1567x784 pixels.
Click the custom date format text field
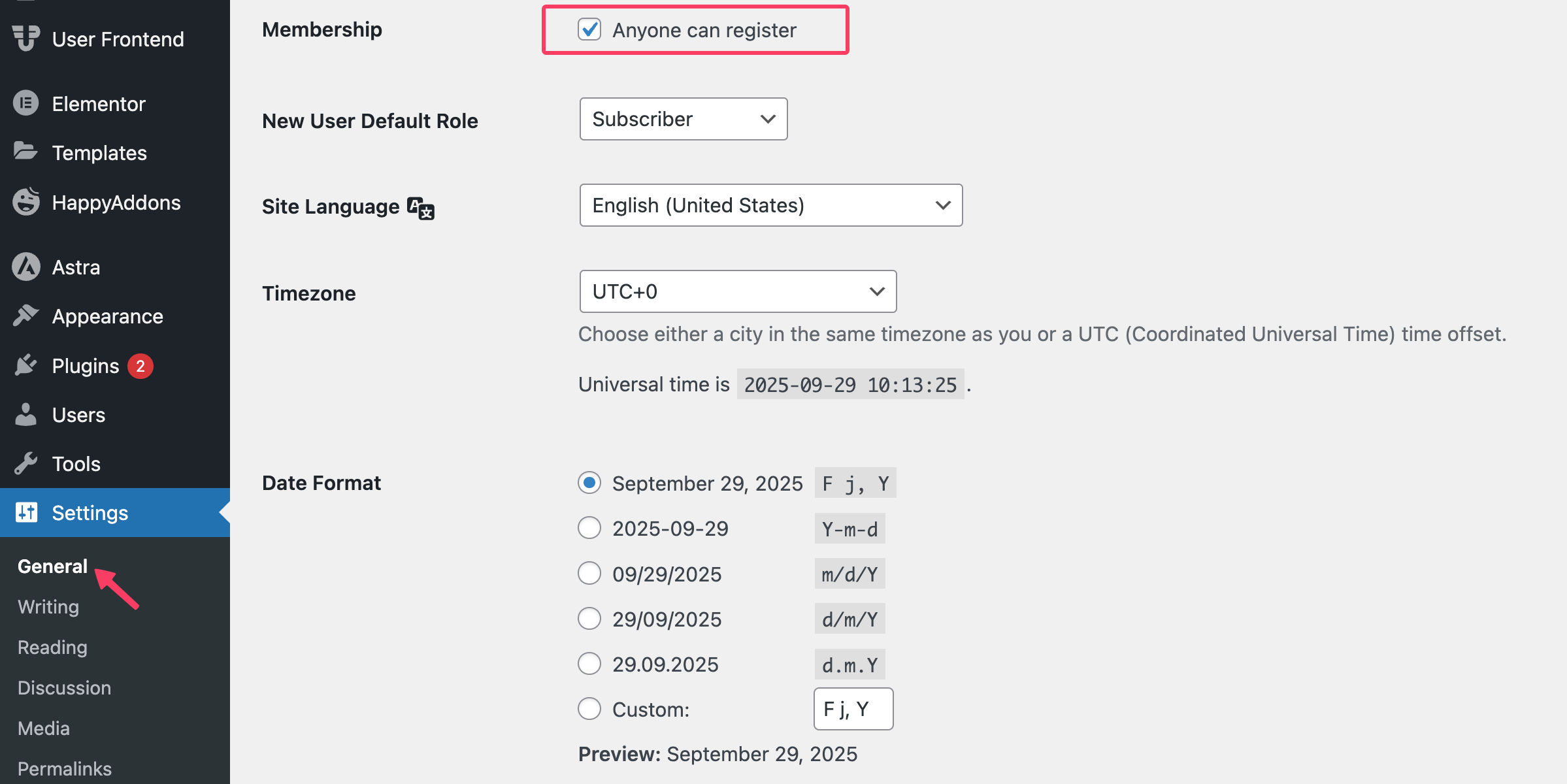853,709
